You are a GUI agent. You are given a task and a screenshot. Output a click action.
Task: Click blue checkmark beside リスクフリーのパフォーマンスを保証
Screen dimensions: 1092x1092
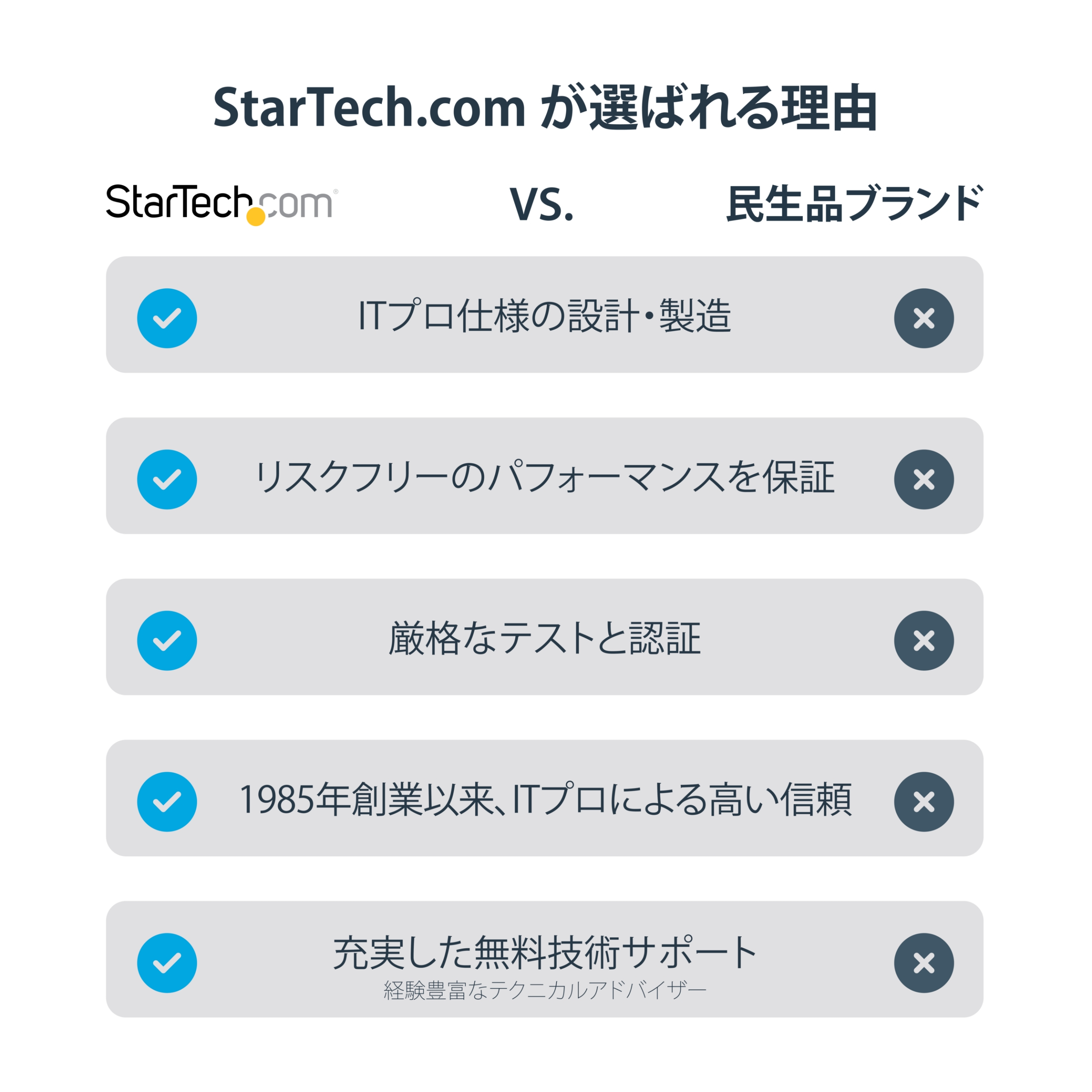click(167, 479)
